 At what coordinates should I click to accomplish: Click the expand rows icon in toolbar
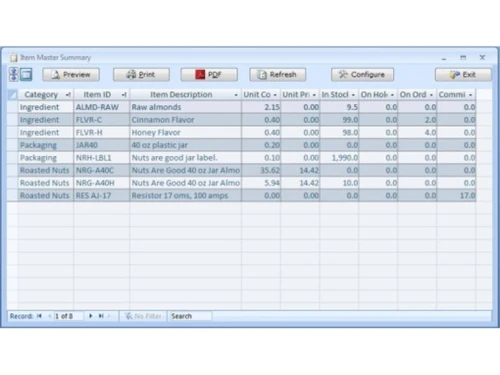pyautogui.click(x=14, y=74)
